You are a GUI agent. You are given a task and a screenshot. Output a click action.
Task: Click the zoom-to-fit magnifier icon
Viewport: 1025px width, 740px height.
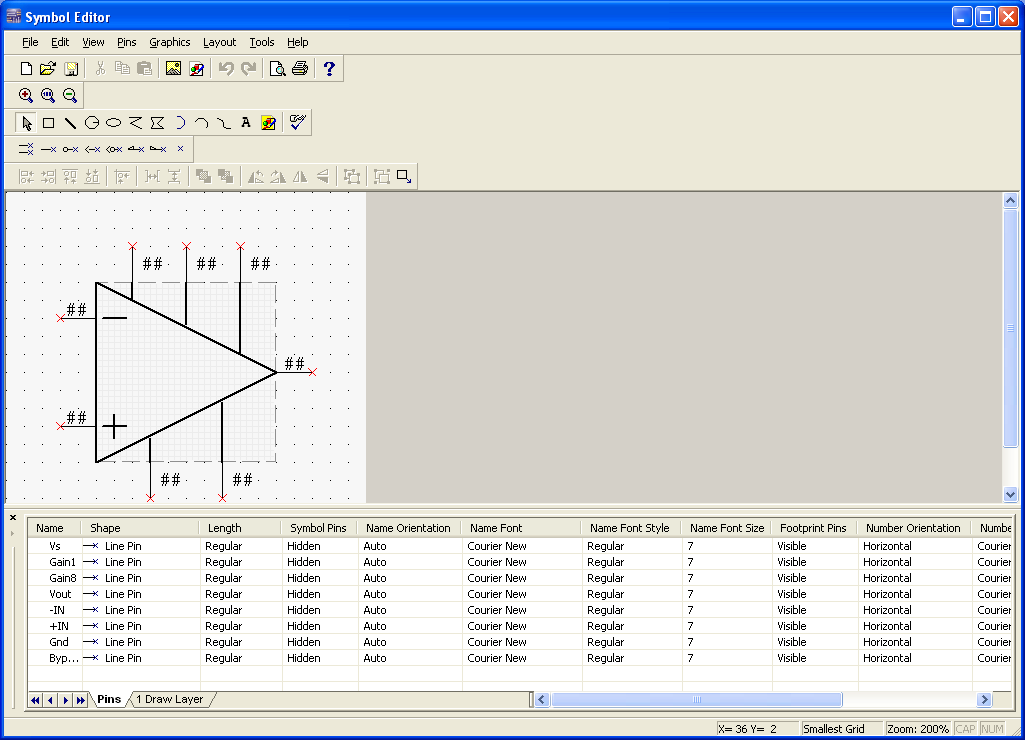[x=48, y=95]
